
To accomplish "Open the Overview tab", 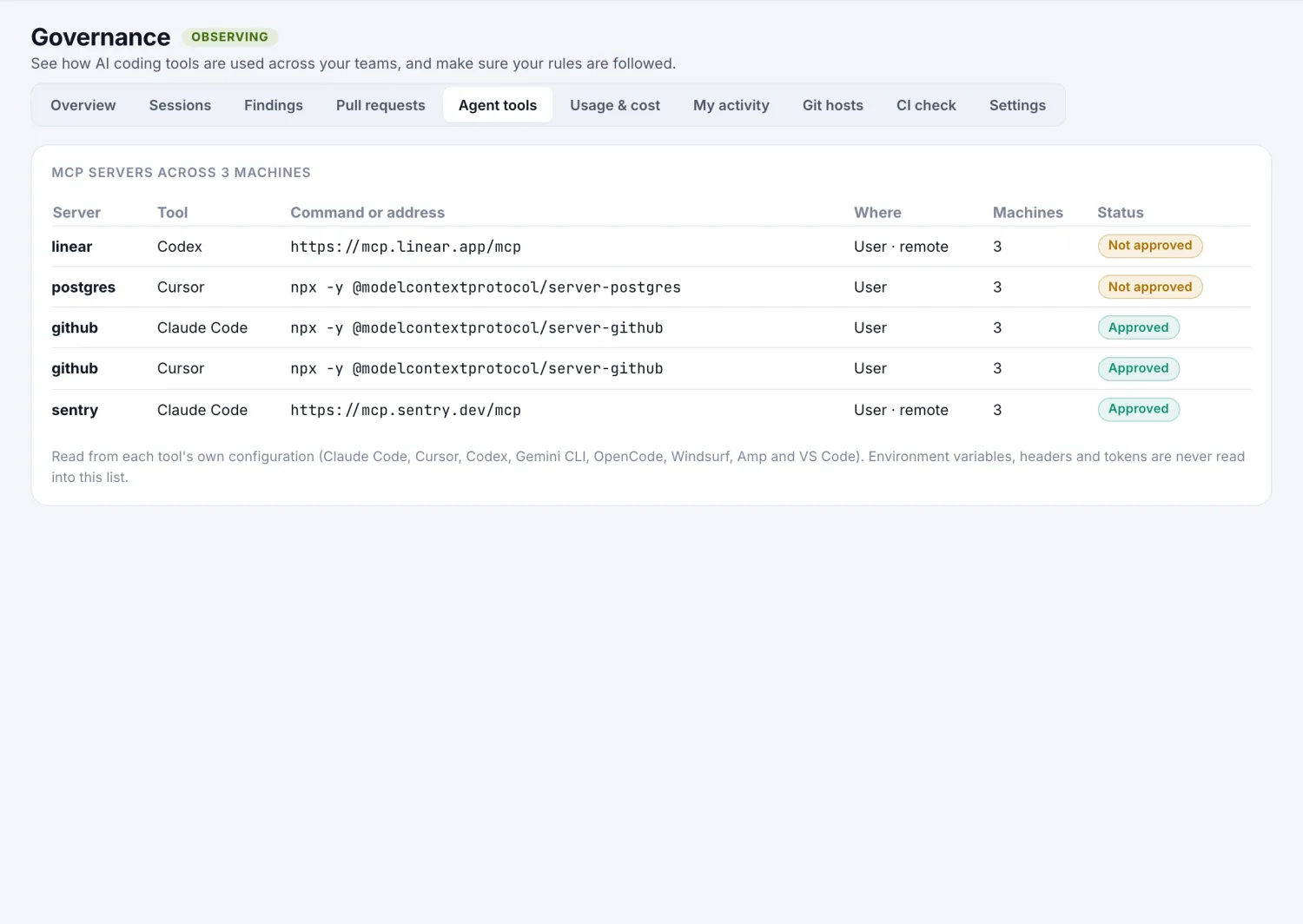I will [x=83, y=105].
